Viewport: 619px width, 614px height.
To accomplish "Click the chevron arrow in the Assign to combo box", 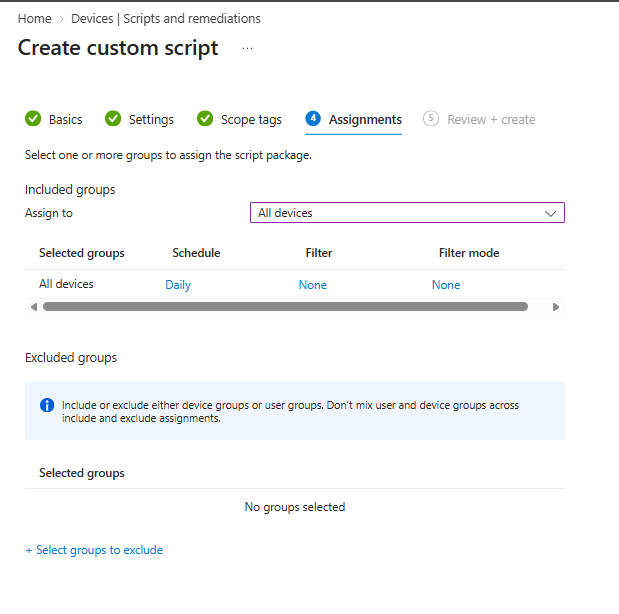I will coord(550,214).
